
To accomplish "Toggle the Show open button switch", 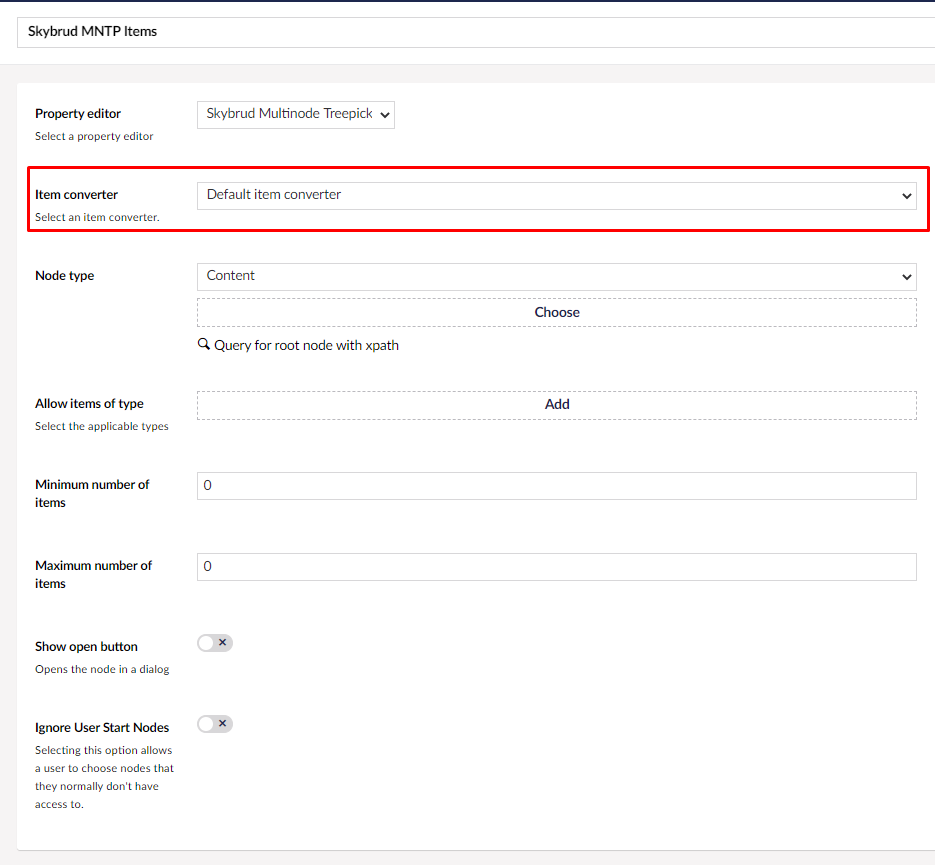I will pyautogui.click(x=215, y=643).
